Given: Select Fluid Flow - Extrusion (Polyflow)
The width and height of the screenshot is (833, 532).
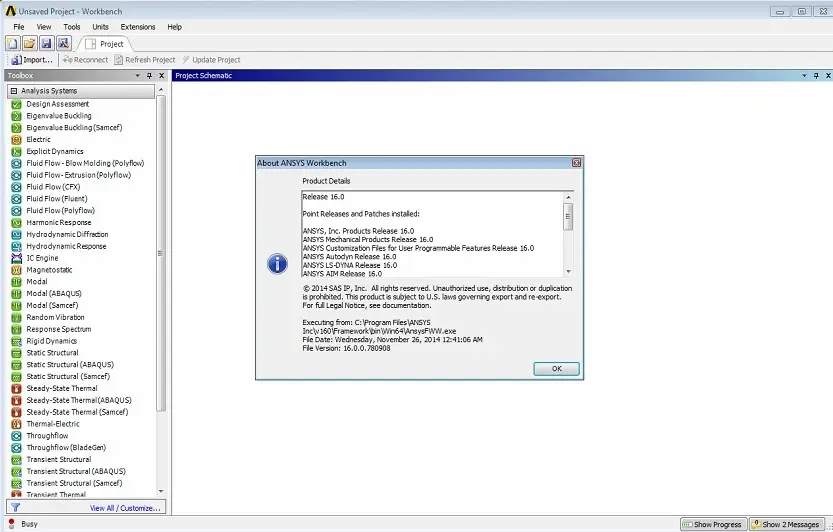Looking at the screenshot, I should [x=79, y=175].
